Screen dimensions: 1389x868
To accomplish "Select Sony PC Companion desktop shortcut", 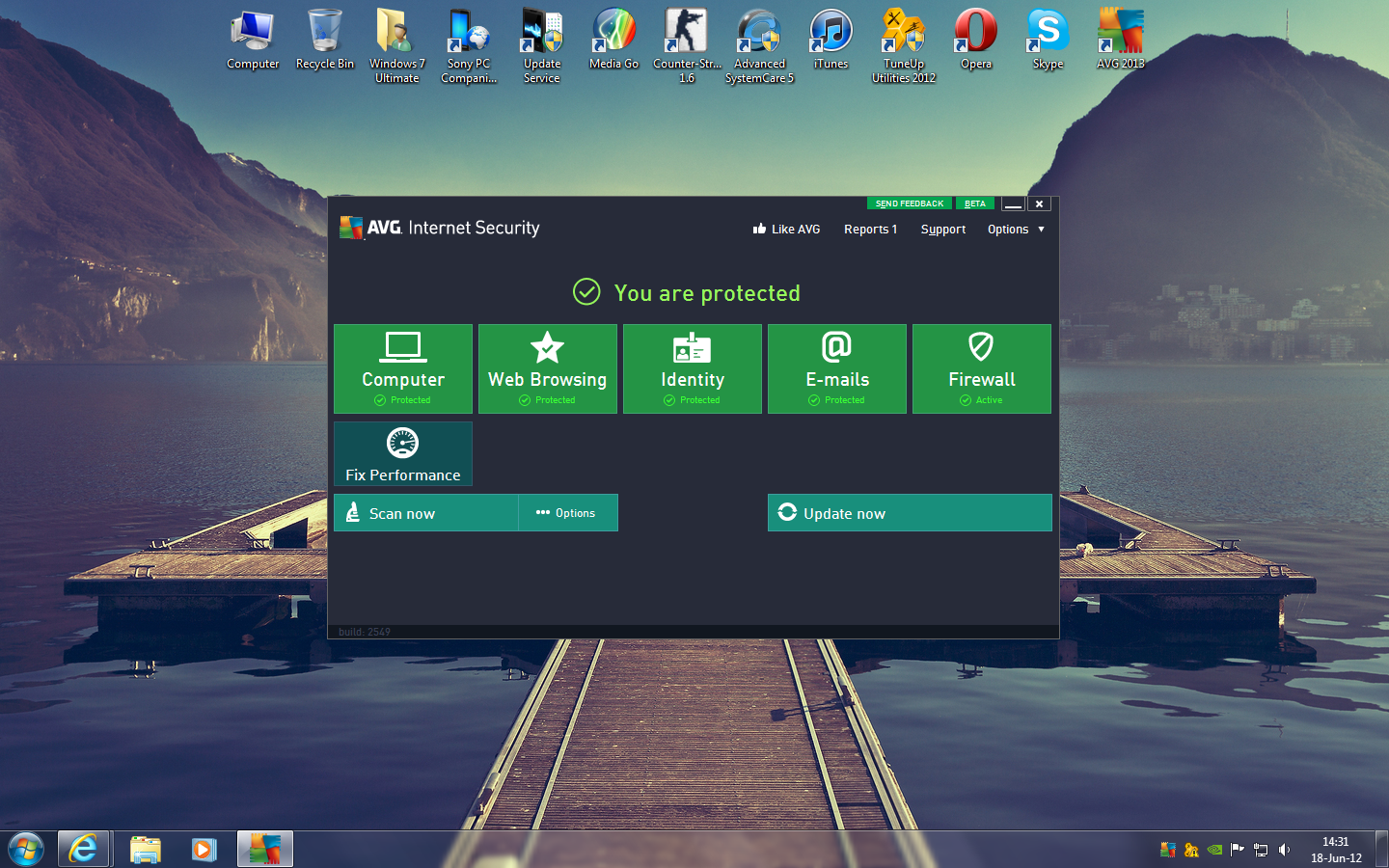I will [x=469, y=46].
